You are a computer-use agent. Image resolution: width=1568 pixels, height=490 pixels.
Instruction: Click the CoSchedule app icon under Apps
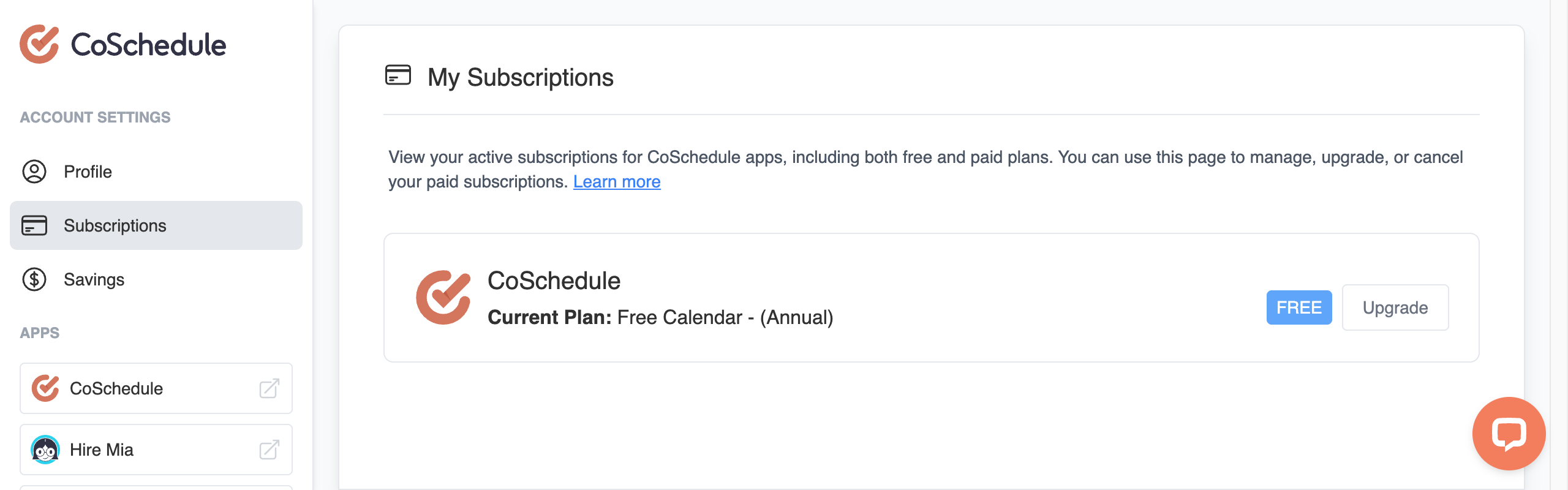click(44, 388)
